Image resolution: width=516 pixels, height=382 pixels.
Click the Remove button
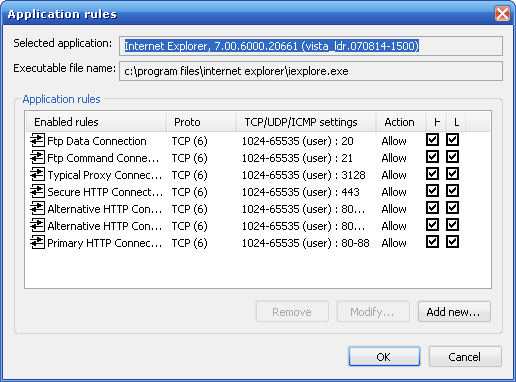coord(292,312)
